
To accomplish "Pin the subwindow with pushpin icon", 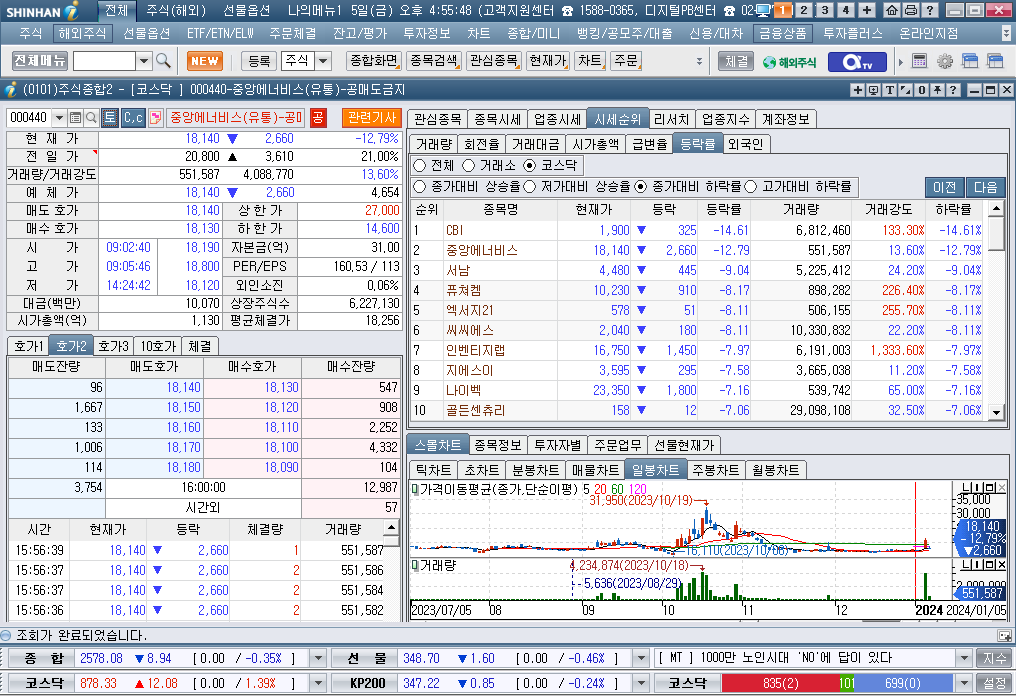I will (x=938, y=90).
